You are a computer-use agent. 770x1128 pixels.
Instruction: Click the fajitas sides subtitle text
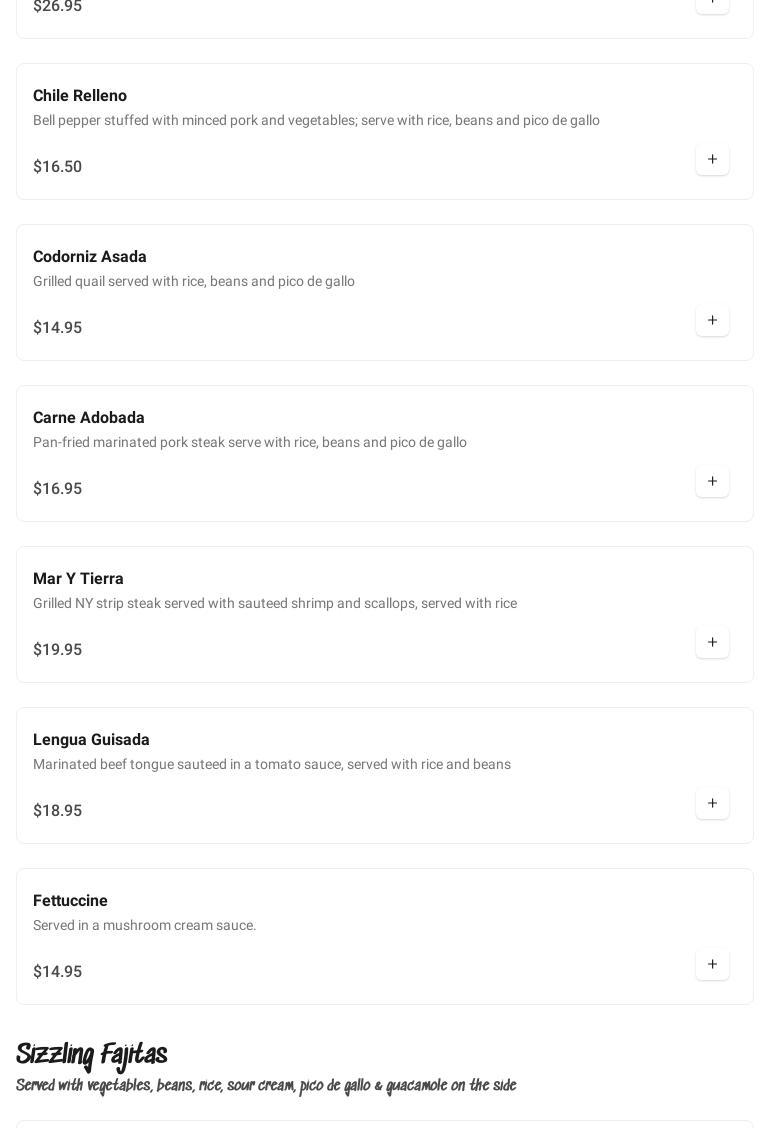click(266, 1086)
